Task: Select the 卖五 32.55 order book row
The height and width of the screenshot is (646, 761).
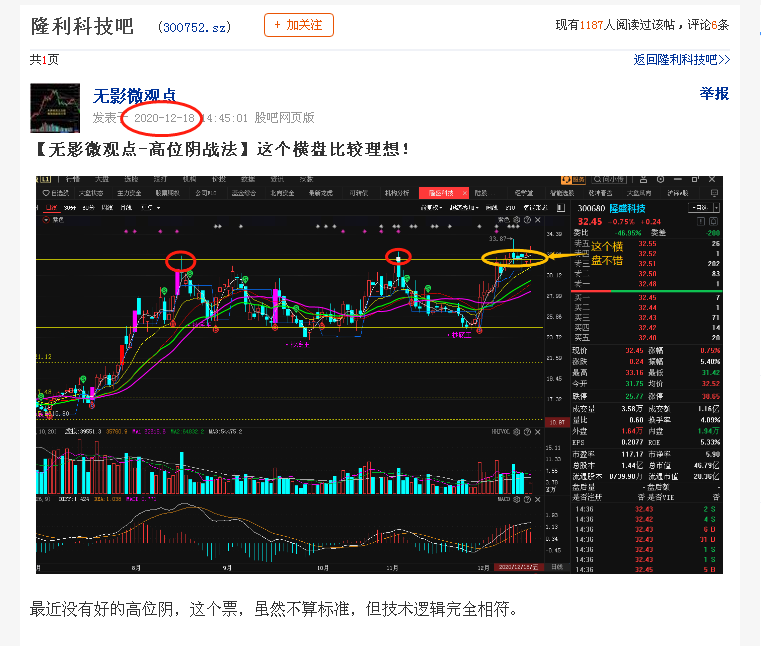Action: (x=647, y=244)
